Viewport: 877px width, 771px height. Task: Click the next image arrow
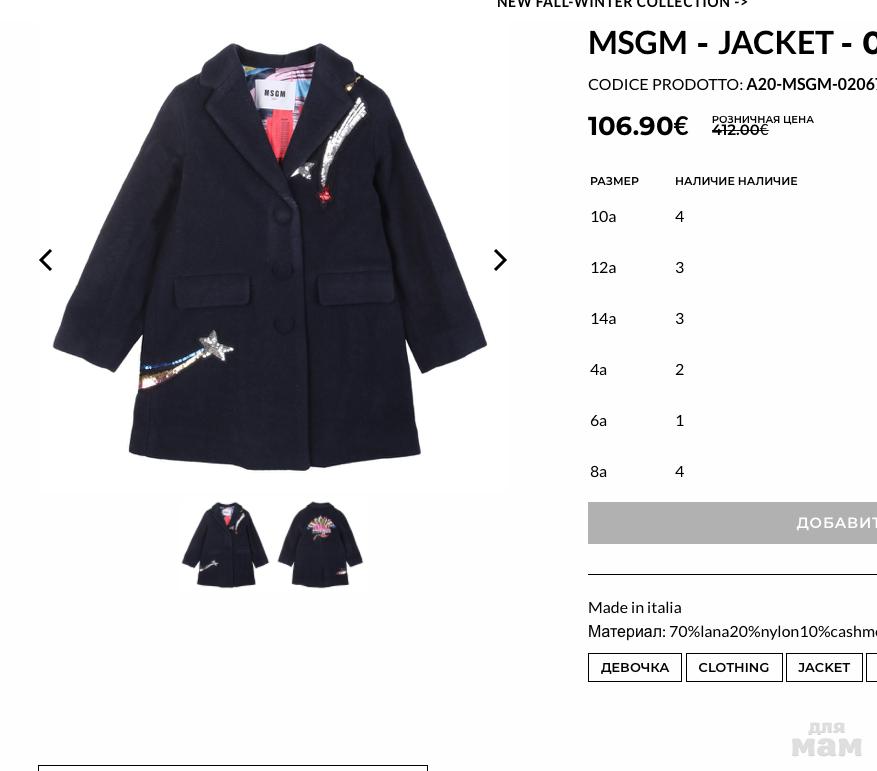click(x=500, y=260)
